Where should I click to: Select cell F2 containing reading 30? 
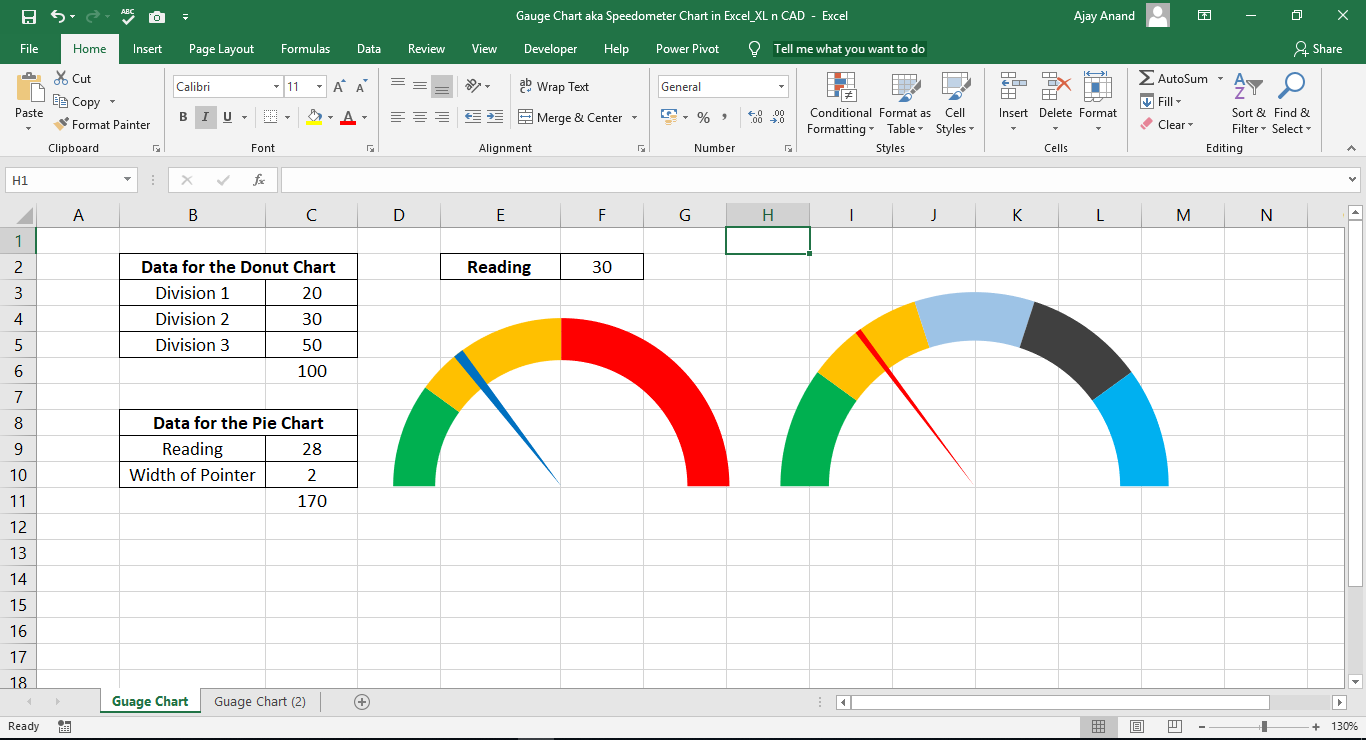tap(602, 267)
